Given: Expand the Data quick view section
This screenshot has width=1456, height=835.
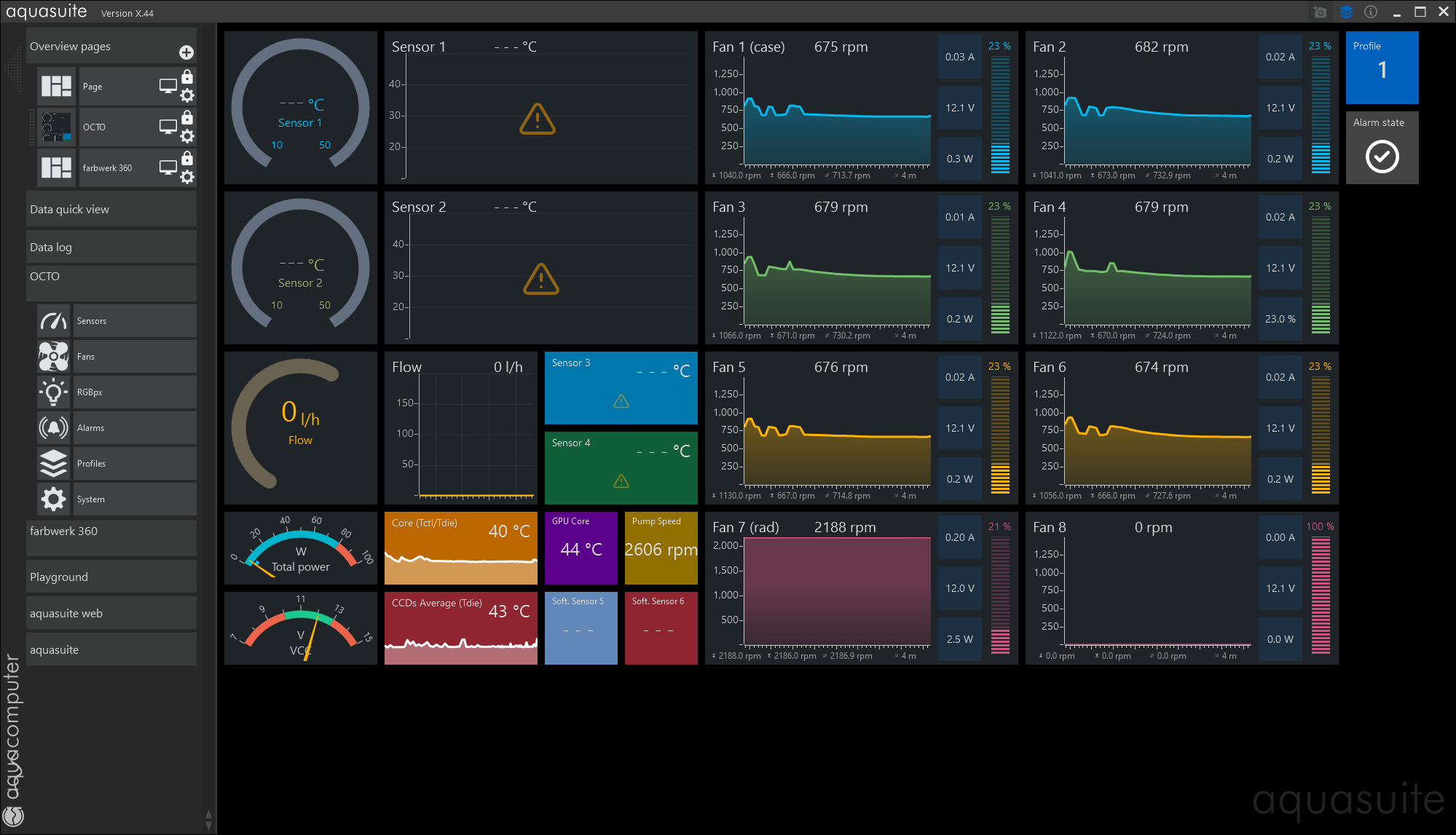Looking at the screenshot, I should pyautogui.click(x=111, y=210).
